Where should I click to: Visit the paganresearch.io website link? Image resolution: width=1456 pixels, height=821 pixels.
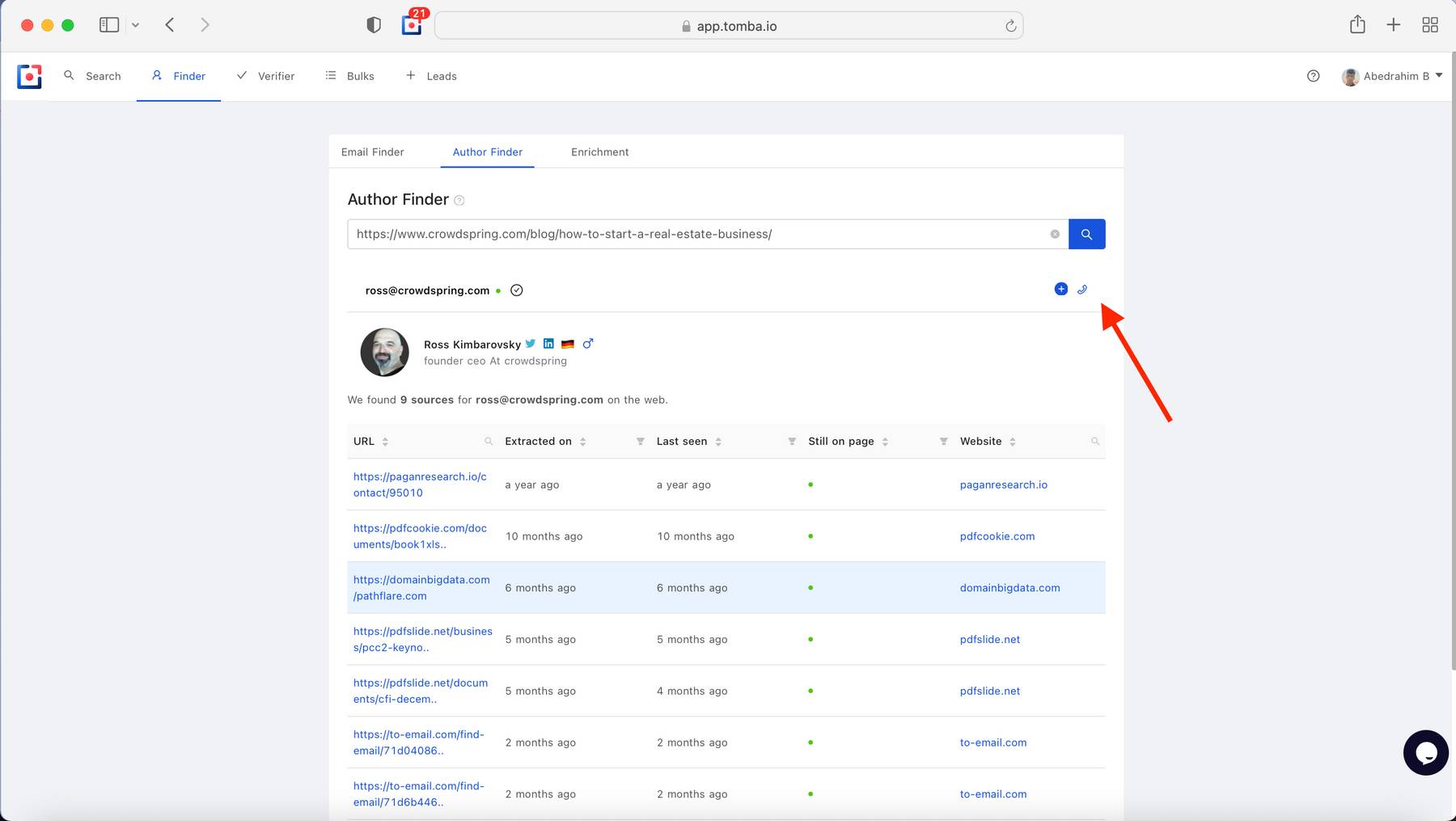[1003, 485]
